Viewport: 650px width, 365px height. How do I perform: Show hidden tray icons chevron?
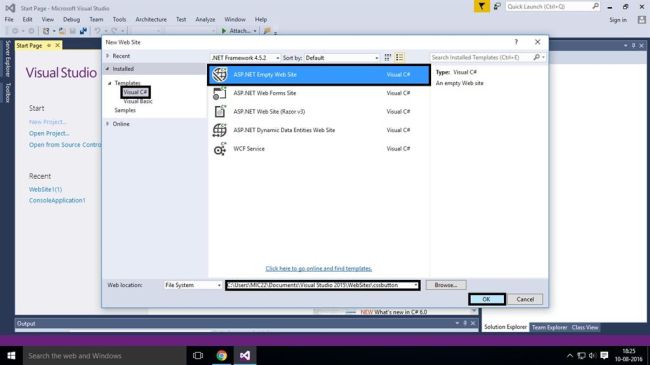(x=570, y=355)
